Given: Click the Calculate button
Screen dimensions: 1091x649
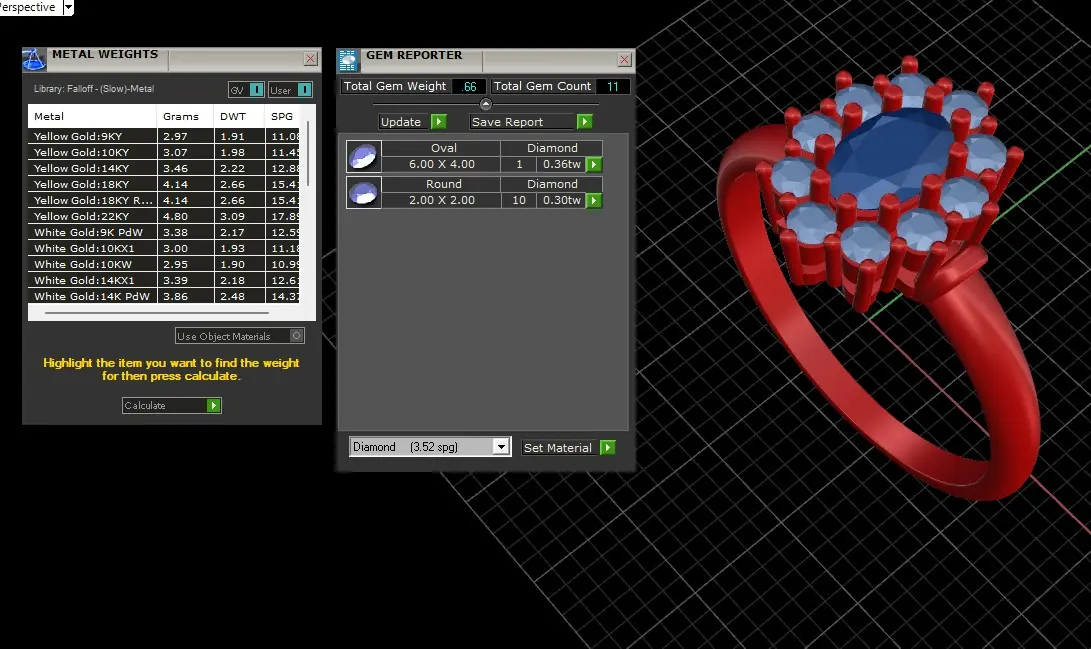Looking at the screenshot, I should (171, 406).
